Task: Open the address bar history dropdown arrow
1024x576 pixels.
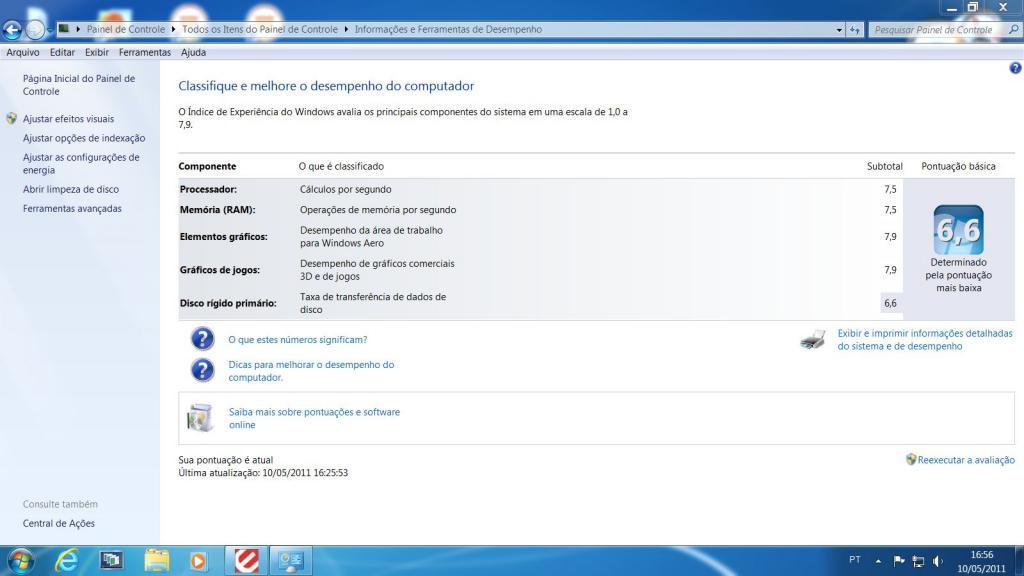Action: click(839, 30)
